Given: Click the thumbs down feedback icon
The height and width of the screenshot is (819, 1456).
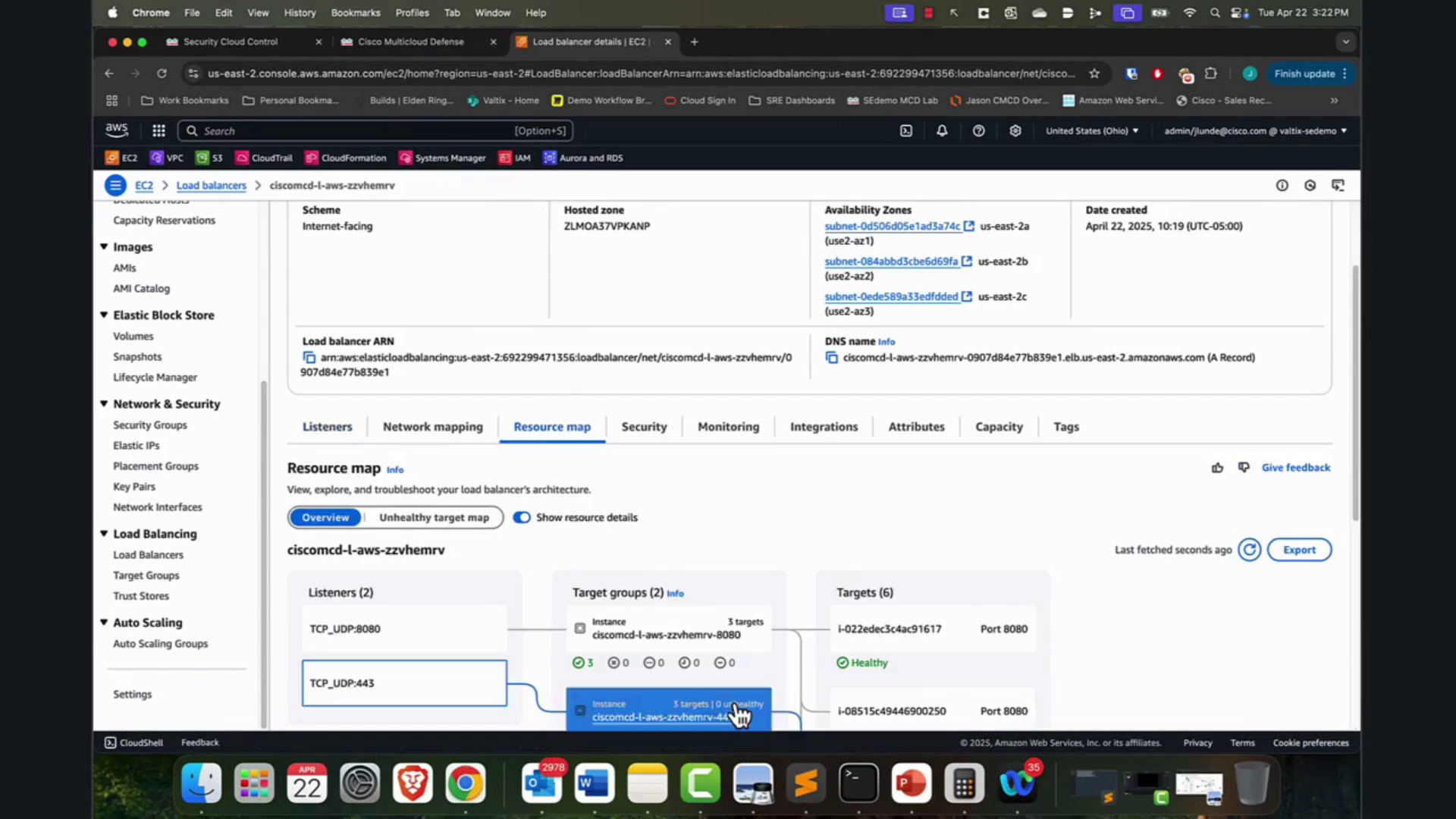Looking at the screenshot, I should tap(1244, 468).
